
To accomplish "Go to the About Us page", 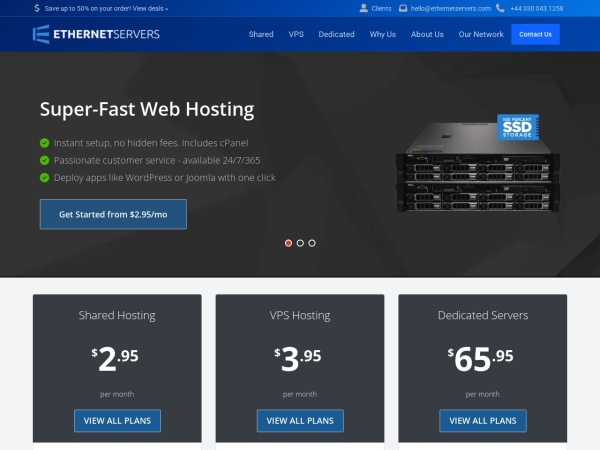I will click(427, 34).
